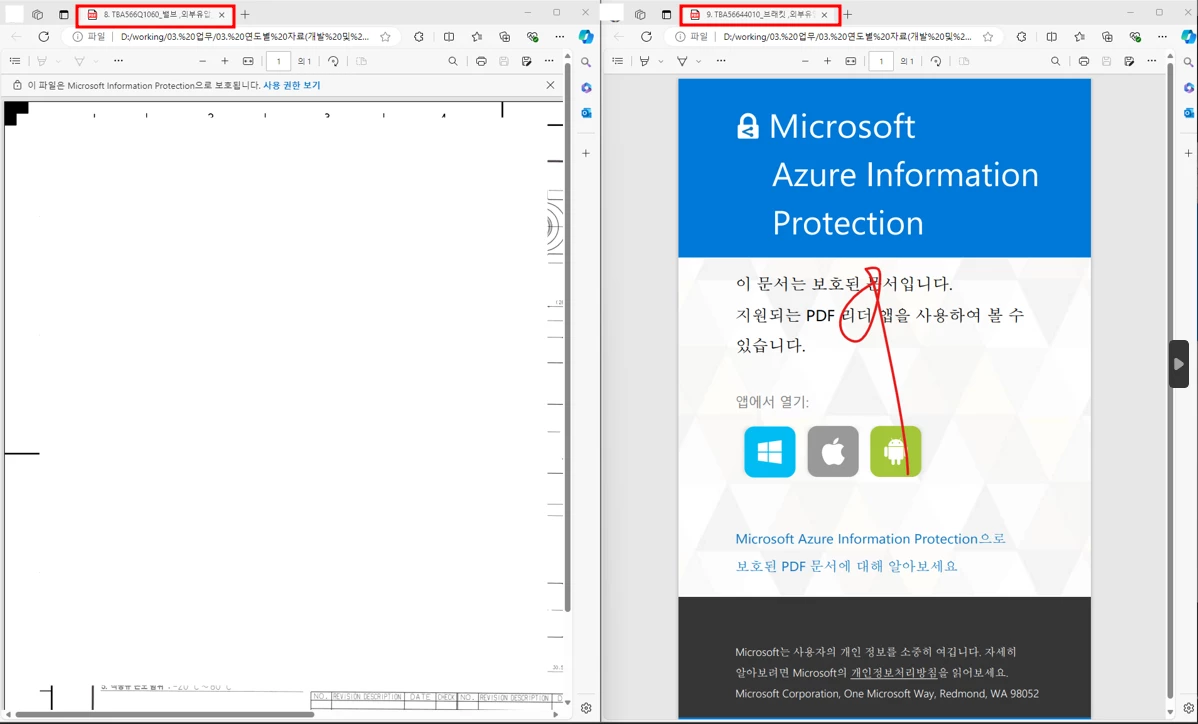
Task: Rotate the PDF in the right window
Action: (936, 61)
